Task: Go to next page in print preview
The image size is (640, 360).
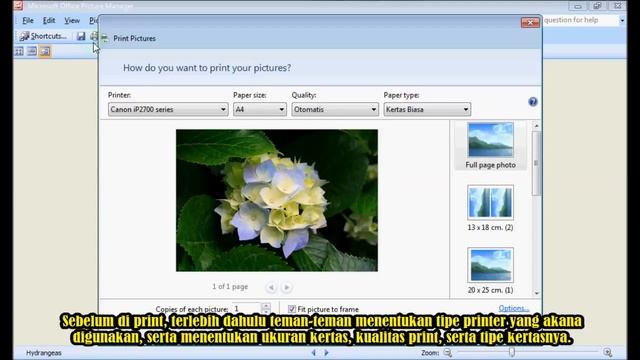Action: [287, 287]
